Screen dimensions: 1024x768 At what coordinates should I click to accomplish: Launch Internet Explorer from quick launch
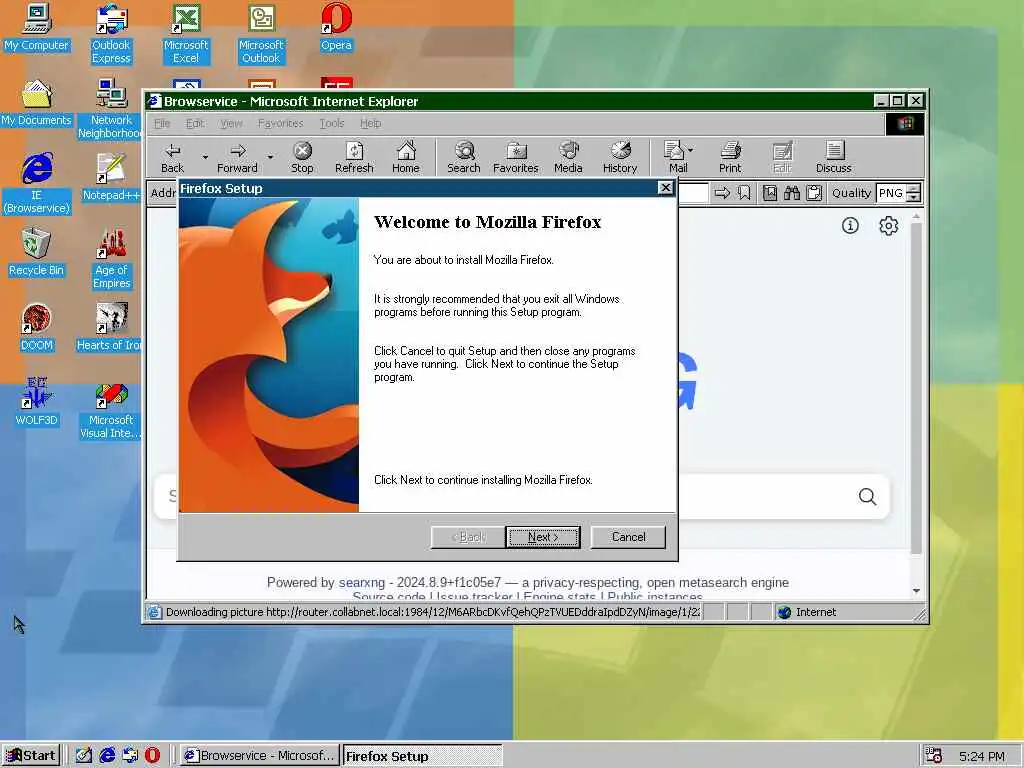pos(107,755)
